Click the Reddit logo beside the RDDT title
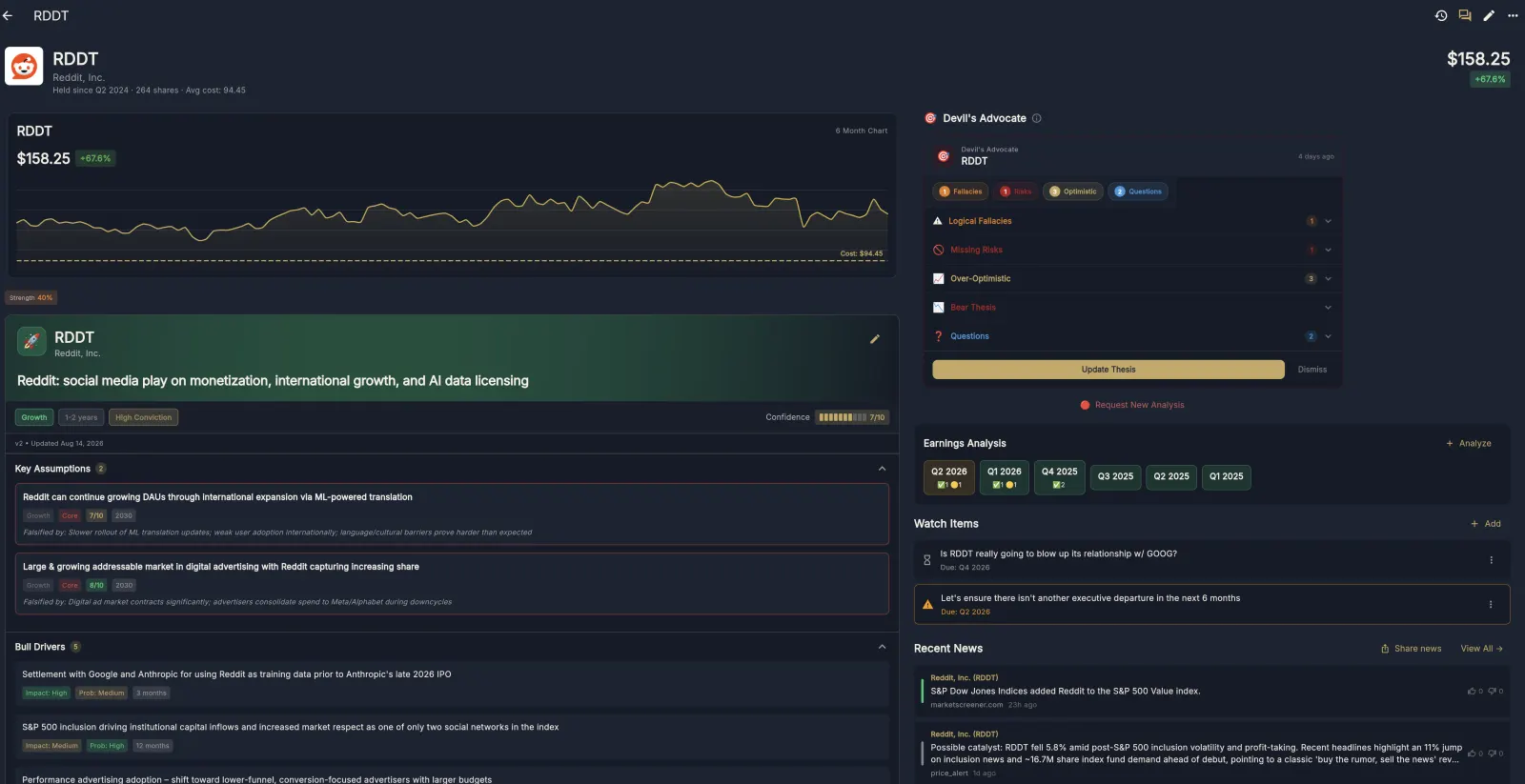1525x784 pixels. [24, 67]
